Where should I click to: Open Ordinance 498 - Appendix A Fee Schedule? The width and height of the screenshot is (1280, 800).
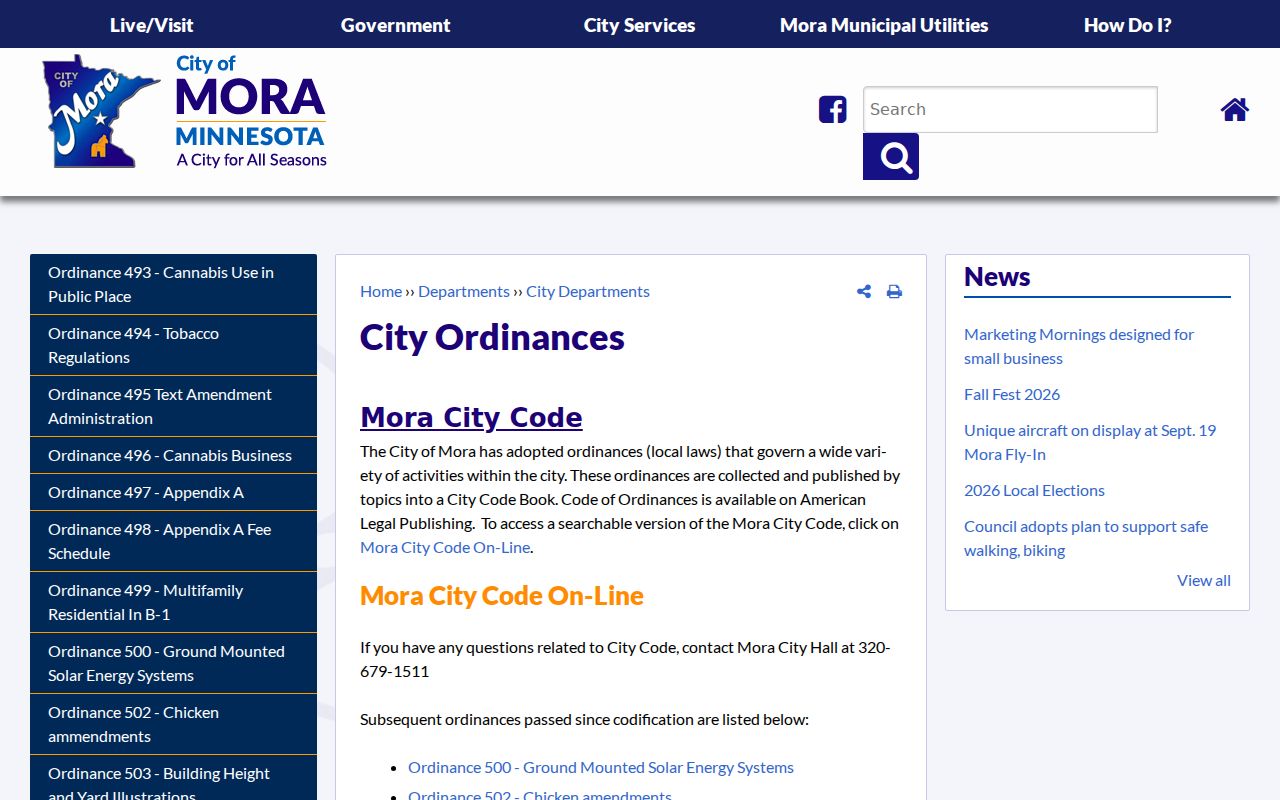[173, 541]
